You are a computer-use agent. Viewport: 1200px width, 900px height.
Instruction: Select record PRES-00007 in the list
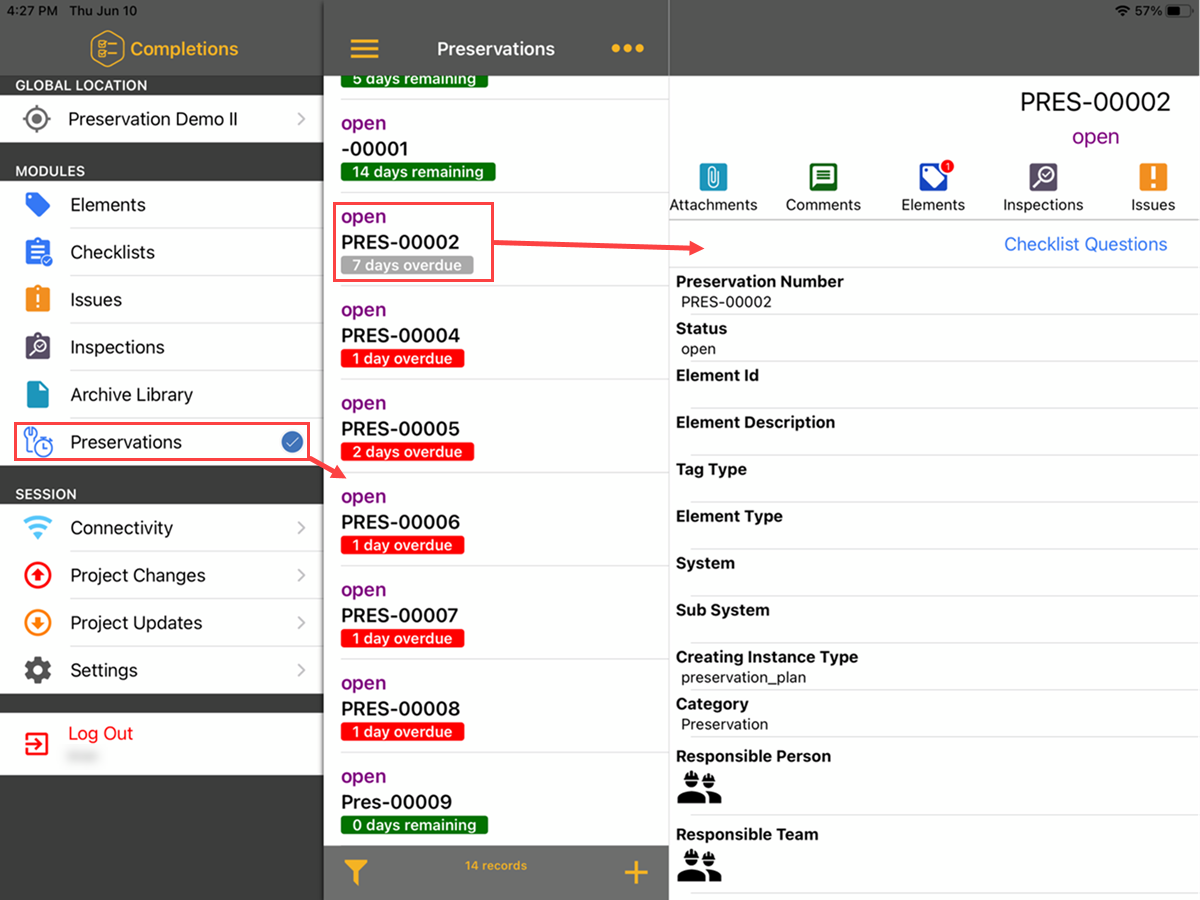496,613
